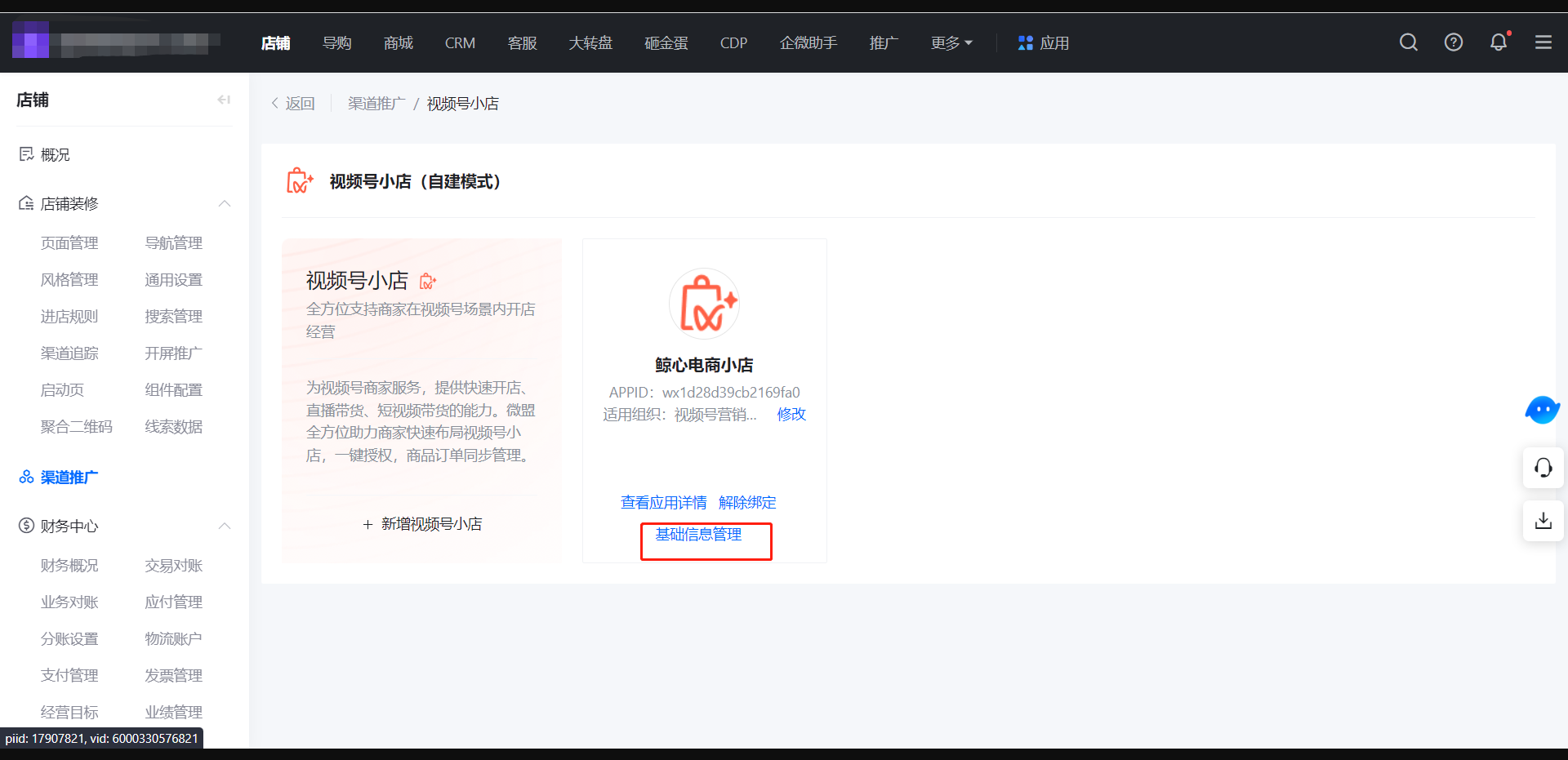Open 业务对账 in sidebar
1568x760 pixels.
69,602
